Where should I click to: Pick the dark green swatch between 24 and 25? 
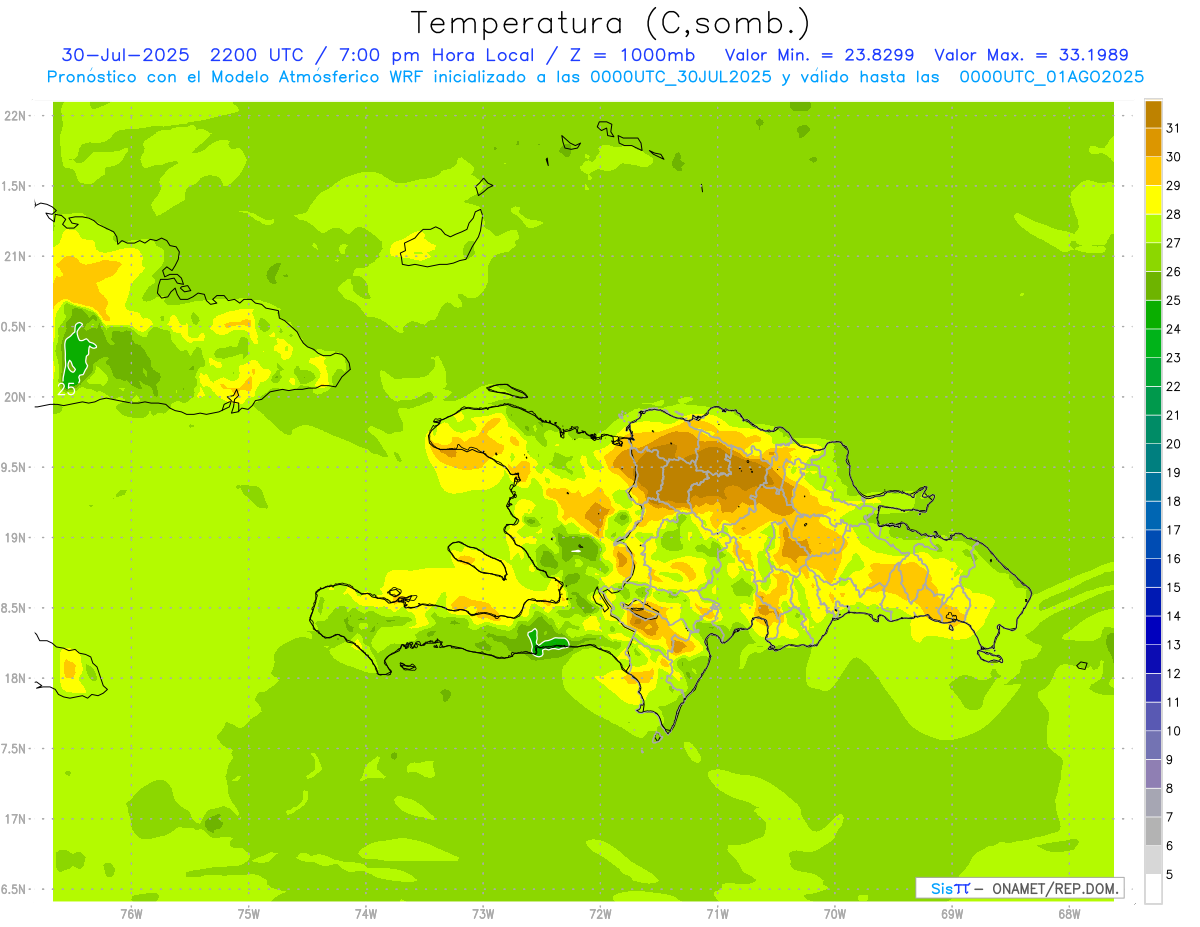point(1153,315)
